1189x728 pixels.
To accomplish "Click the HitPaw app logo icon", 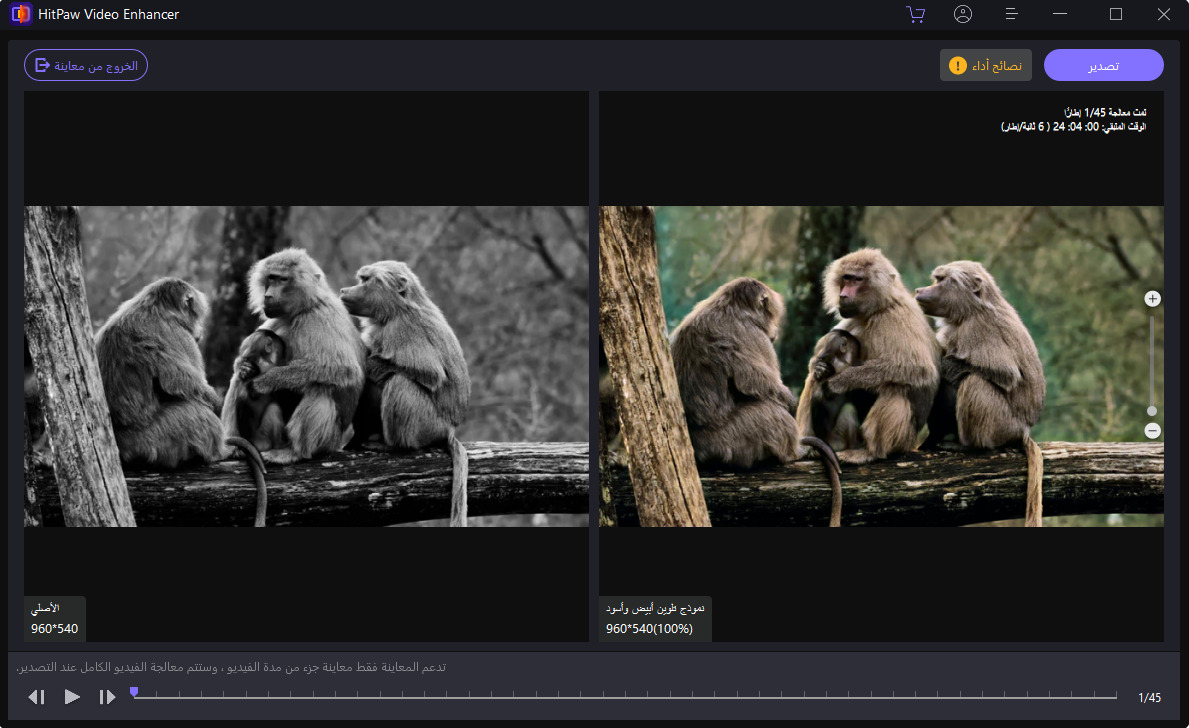I will tap(20, 15).
